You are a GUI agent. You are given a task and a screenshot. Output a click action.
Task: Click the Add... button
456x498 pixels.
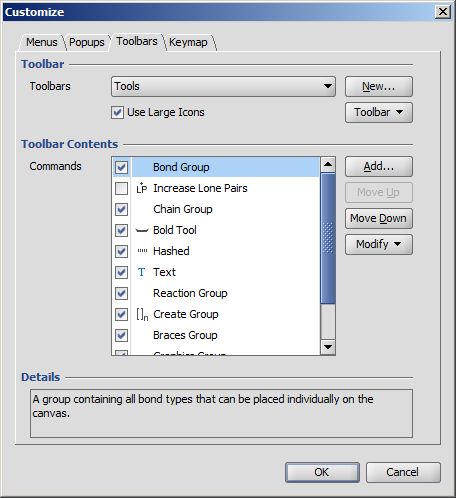point(379,166)
